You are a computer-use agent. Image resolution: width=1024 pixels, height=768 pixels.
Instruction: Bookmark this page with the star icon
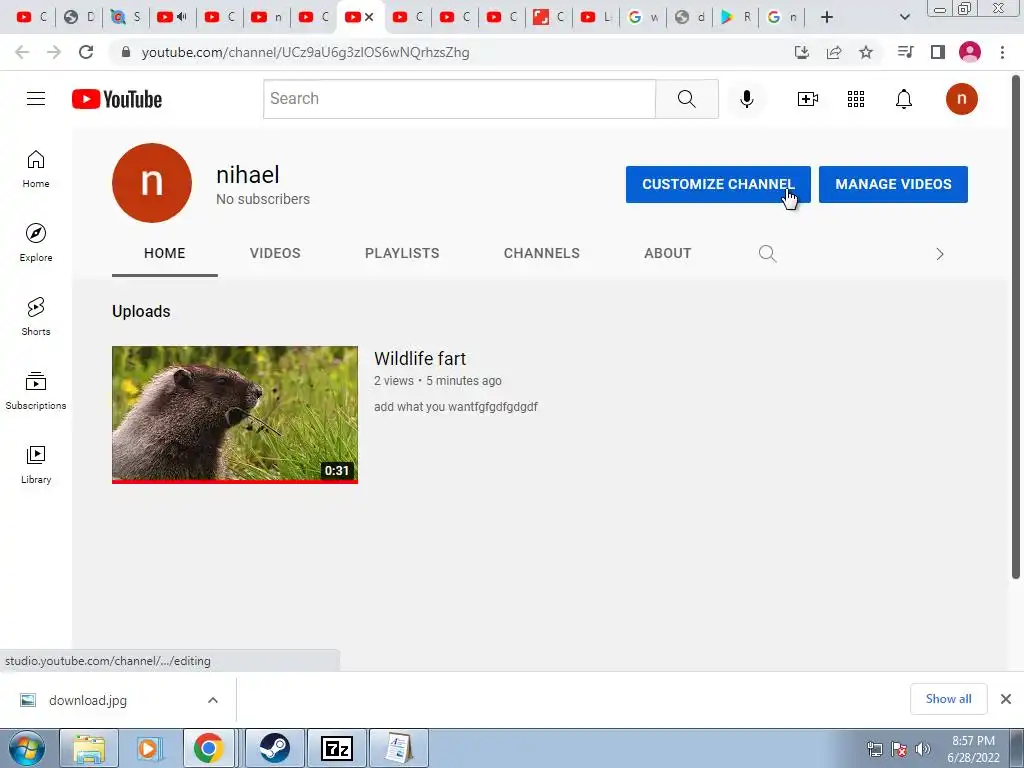(865, 52)
